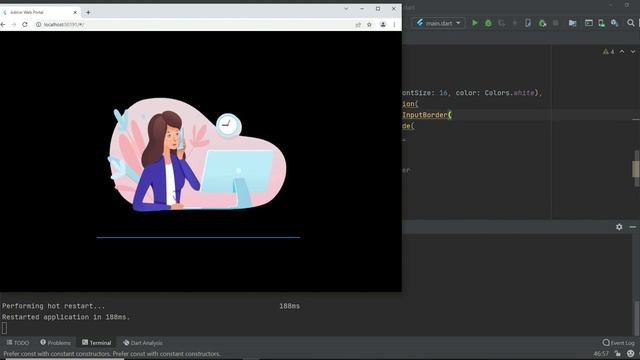This screenshot has height=360, width=640.
Task: Open Project Structure icon in IDE toolbar
Action: pos(573,23)
